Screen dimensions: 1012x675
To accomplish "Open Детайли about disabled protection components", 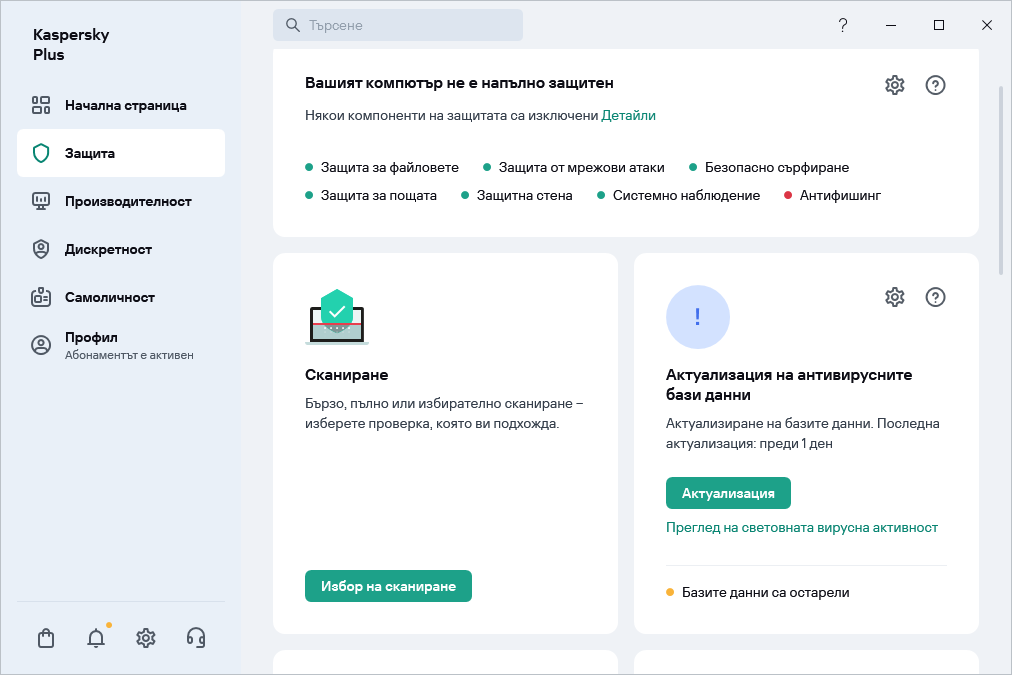I will (628, 115).
